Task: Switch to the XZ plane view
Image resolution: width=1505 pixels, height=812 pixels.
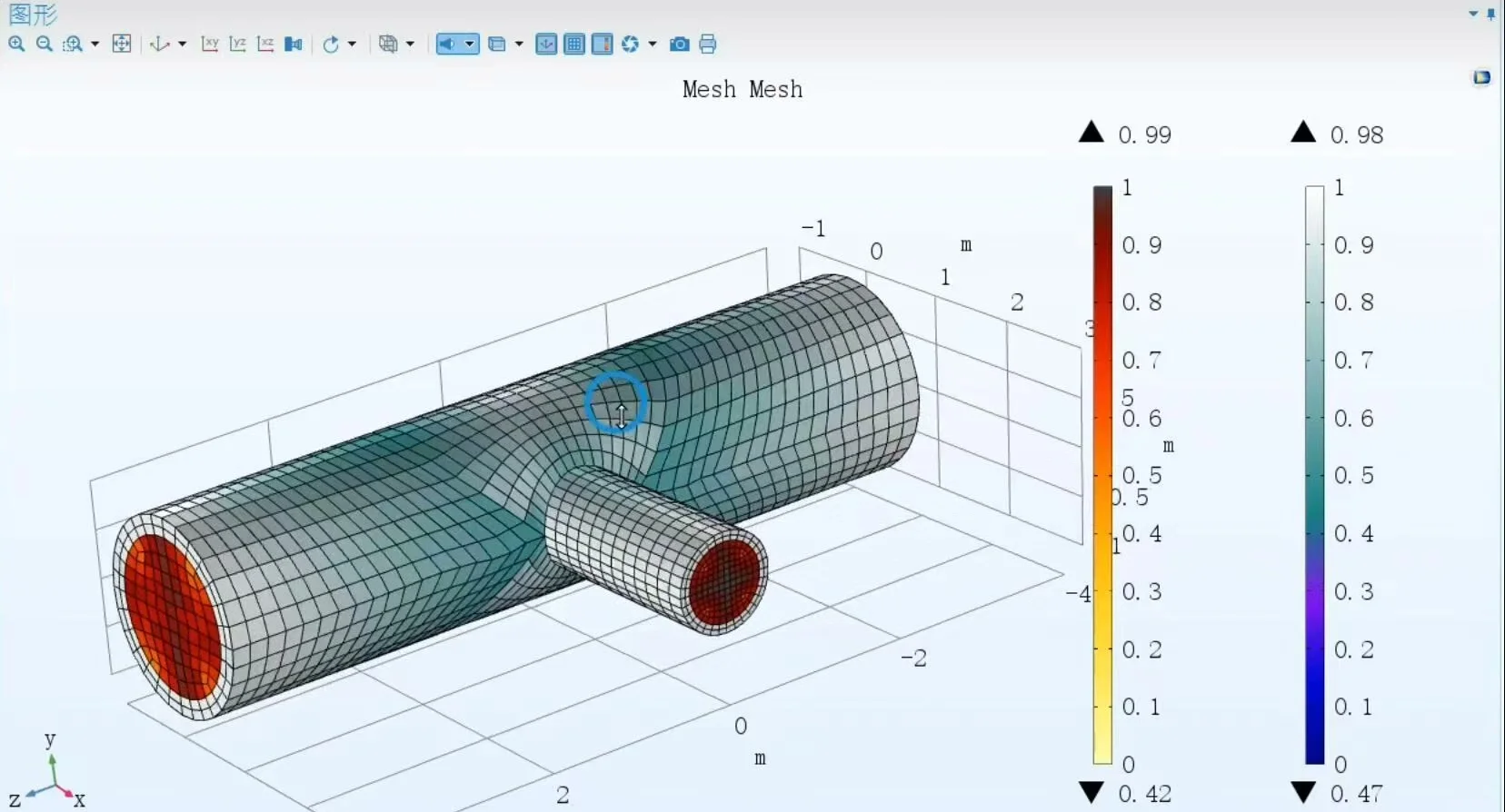Action: (265, 44)
